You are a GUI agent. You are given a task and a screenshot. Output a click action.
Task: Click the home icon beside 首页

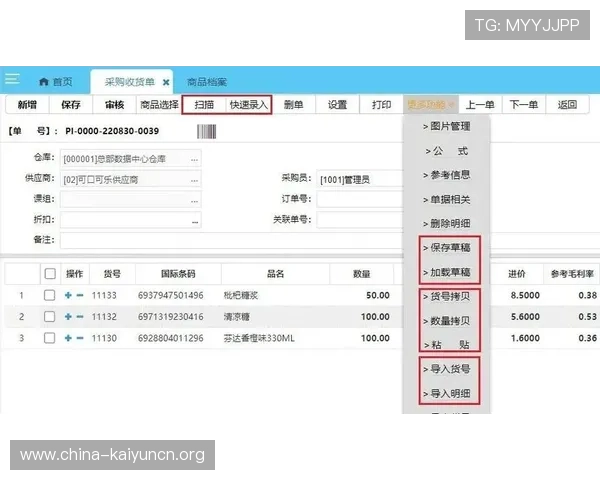coord(44,82)
